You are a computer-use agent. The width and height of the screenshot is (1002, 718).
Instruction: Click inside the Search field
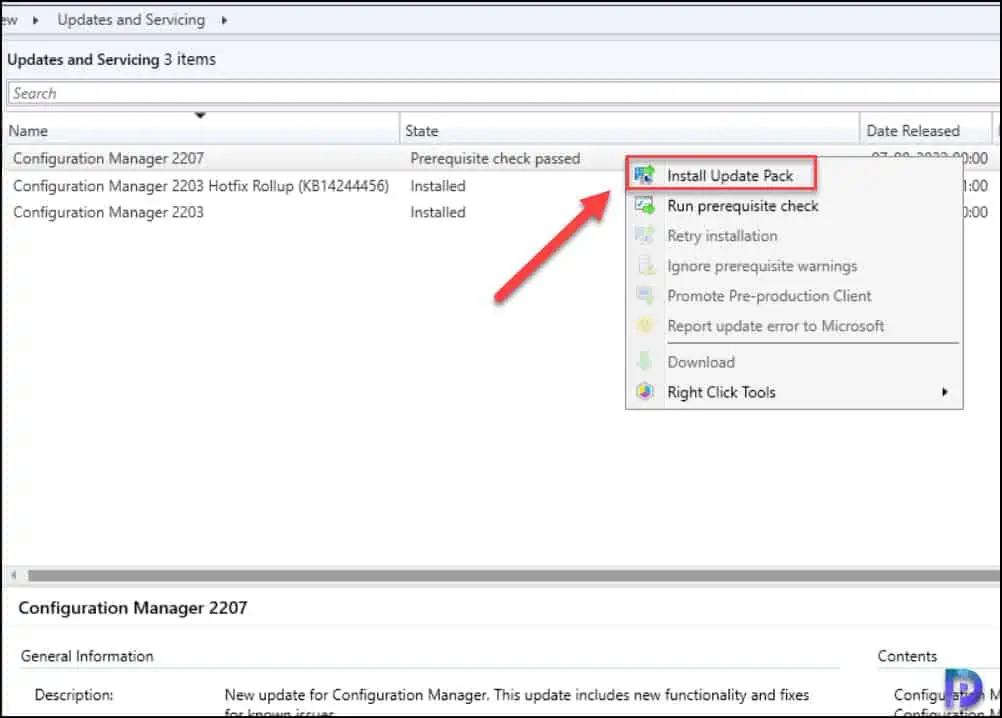[x=504, y=93]
